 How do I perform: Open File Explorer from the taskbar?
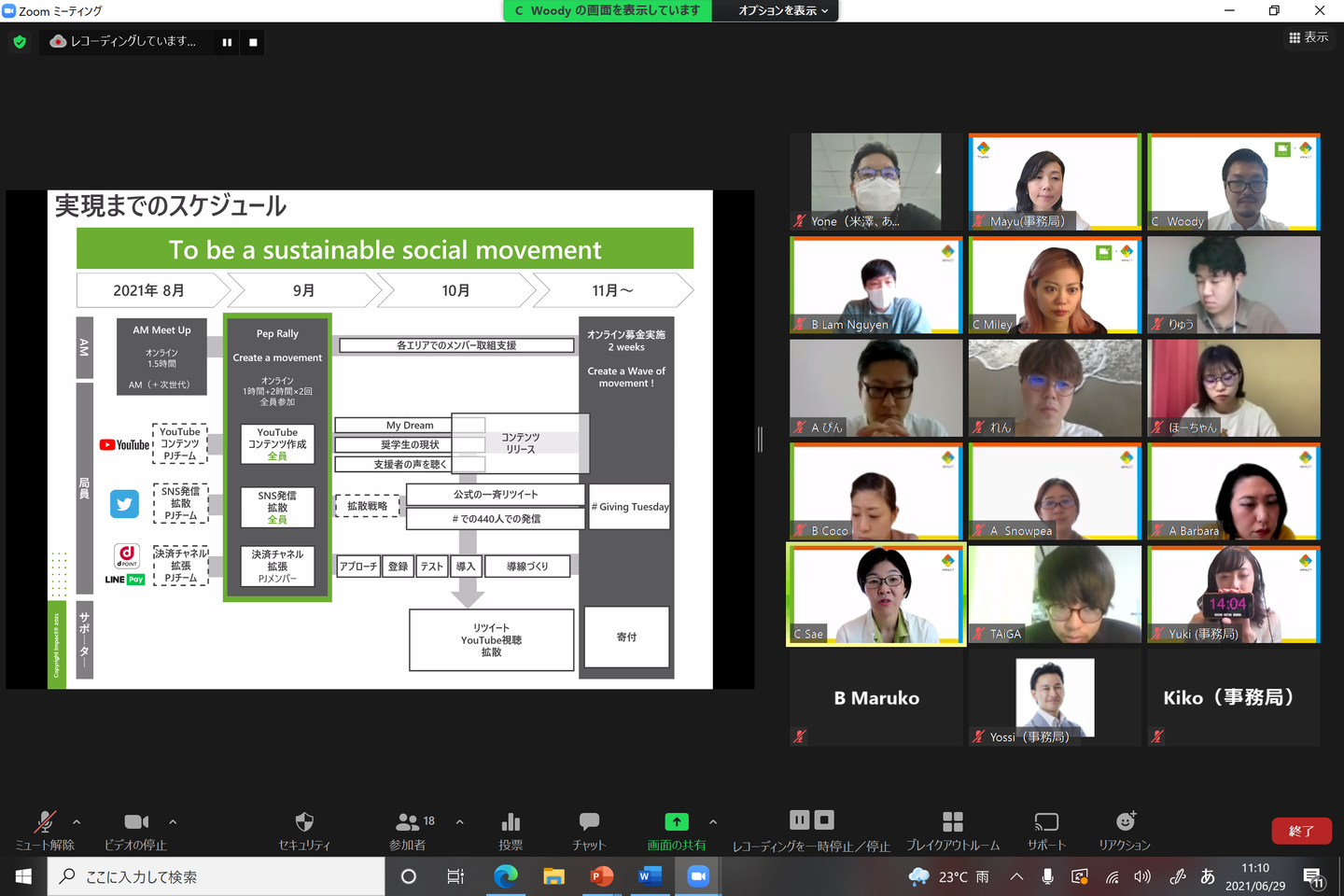[553, 876]
